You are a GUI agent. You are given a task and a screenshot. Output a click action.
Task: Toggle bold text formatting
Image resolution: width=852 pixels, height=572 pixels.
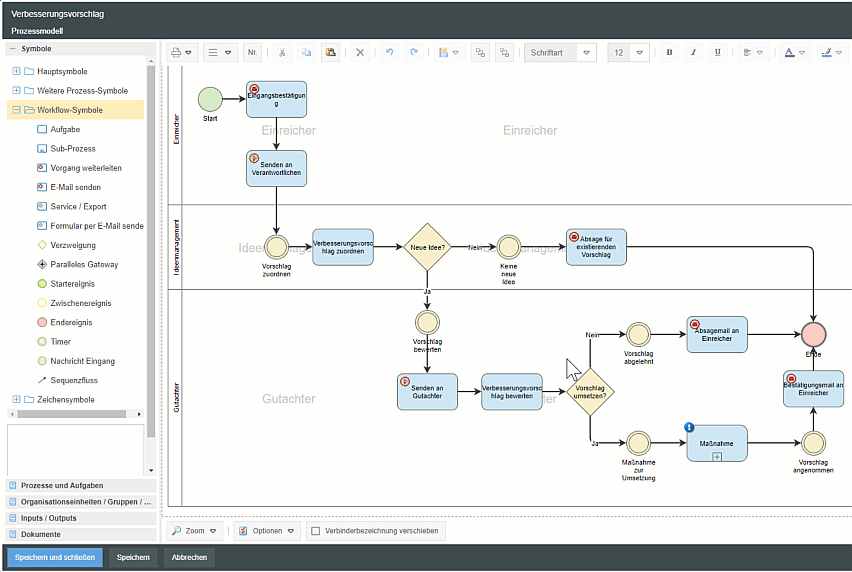669,52
